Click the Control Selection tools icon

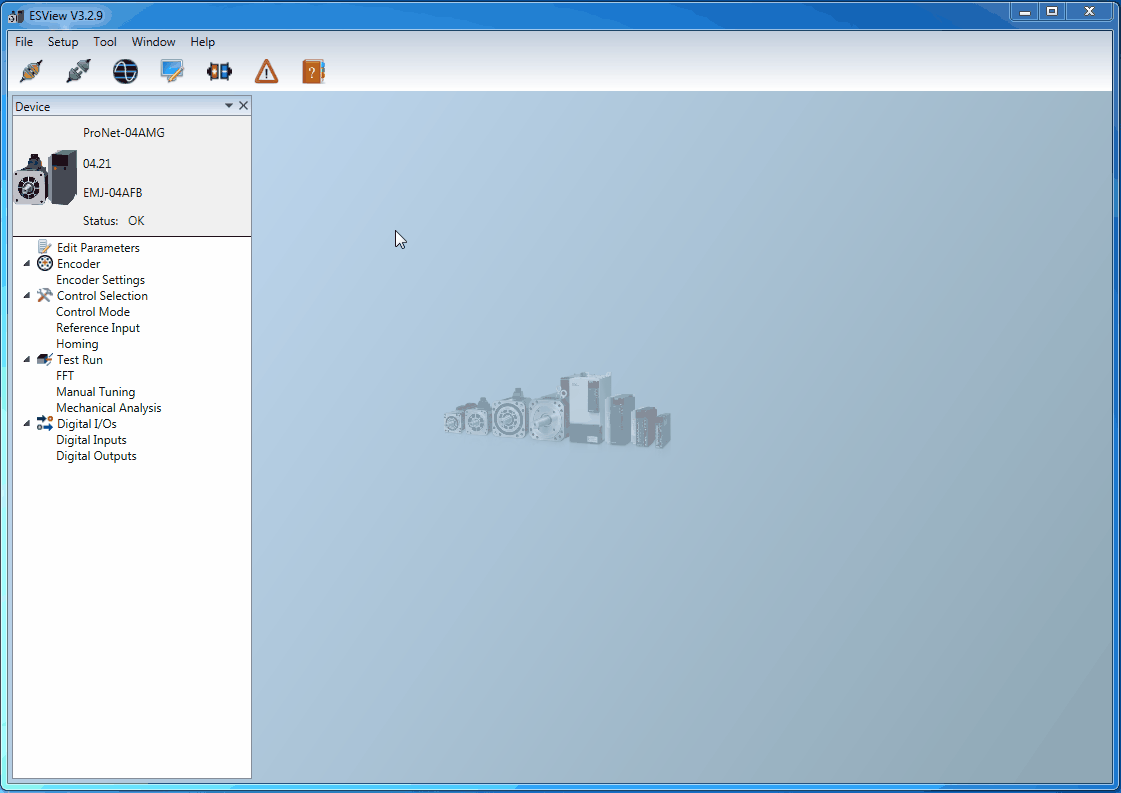pos(44,295)
